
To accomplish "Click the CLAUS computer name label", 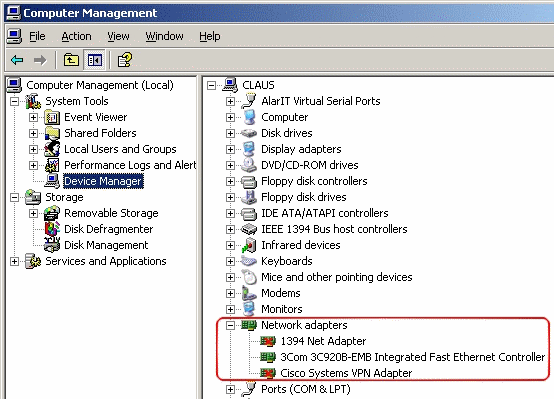I will [x=258, y=85].
